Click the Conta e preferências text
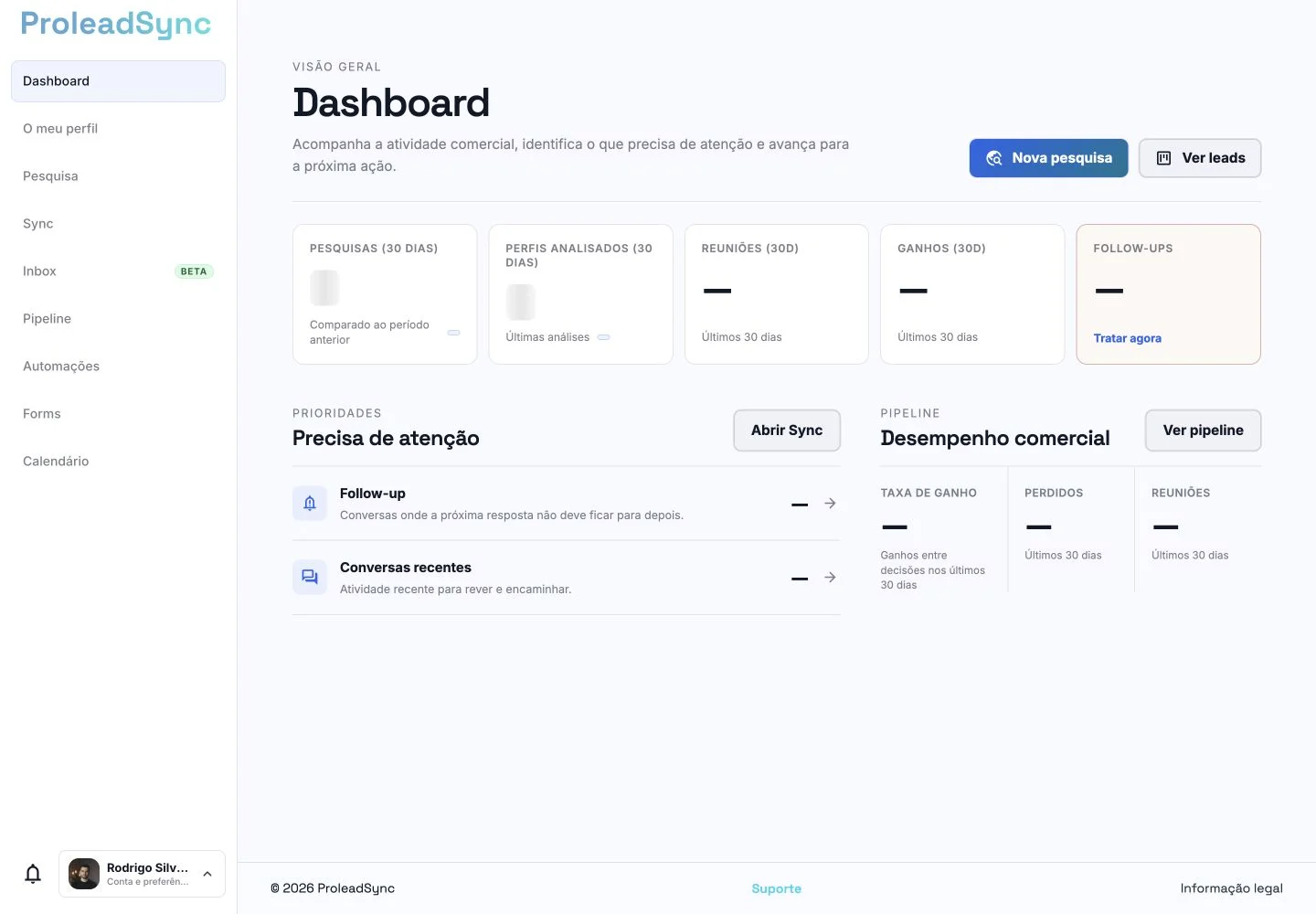Image resolution: width=1316 pixels, height=914 pixels. tap(148, 882)
